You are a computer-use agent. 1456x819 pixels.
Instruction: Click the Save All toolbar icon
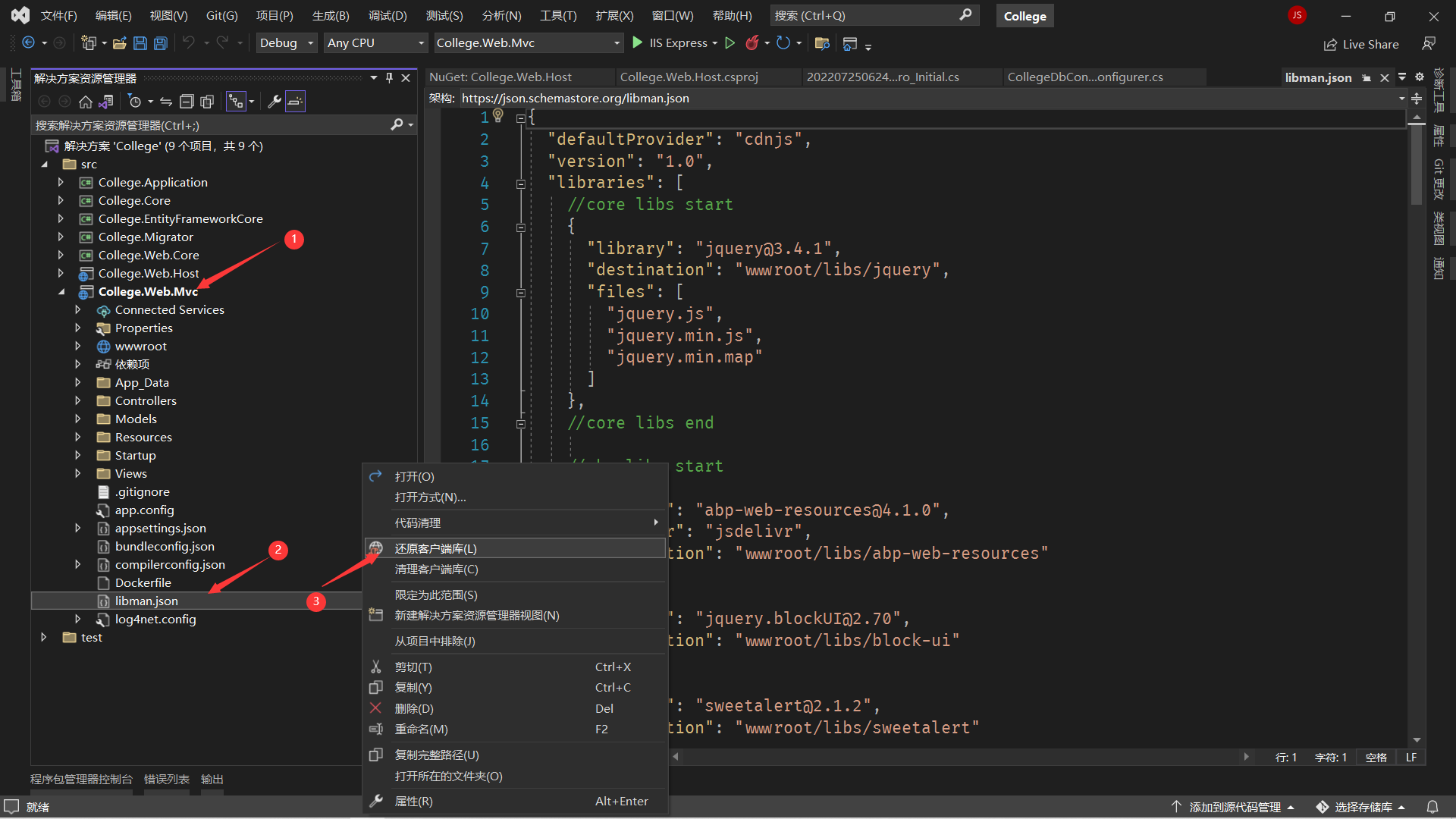[161, 43]
